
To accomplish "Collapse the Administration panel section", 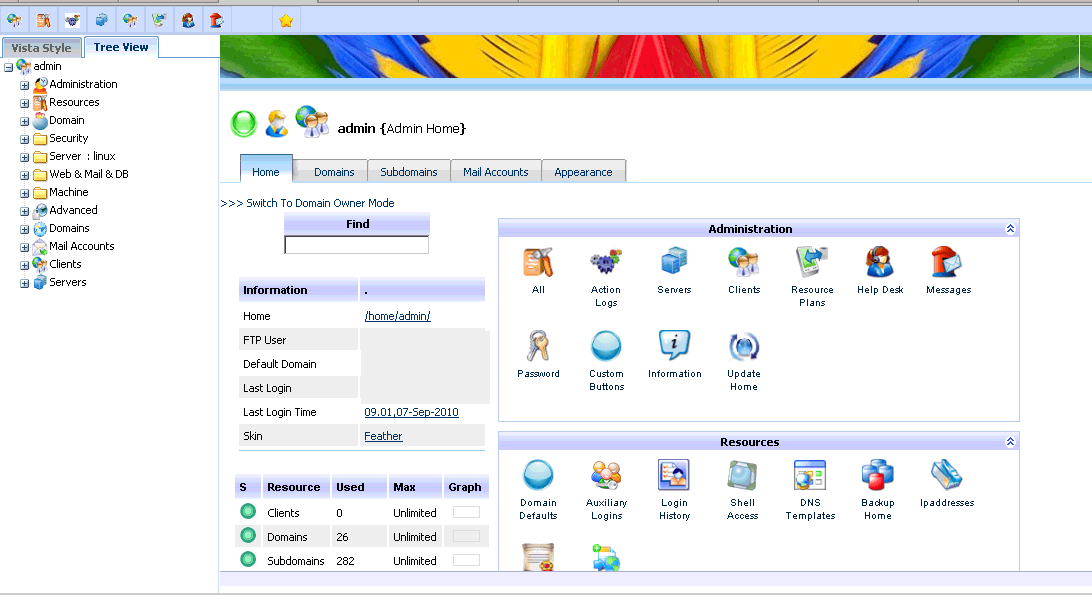I will click(1010, 229).
